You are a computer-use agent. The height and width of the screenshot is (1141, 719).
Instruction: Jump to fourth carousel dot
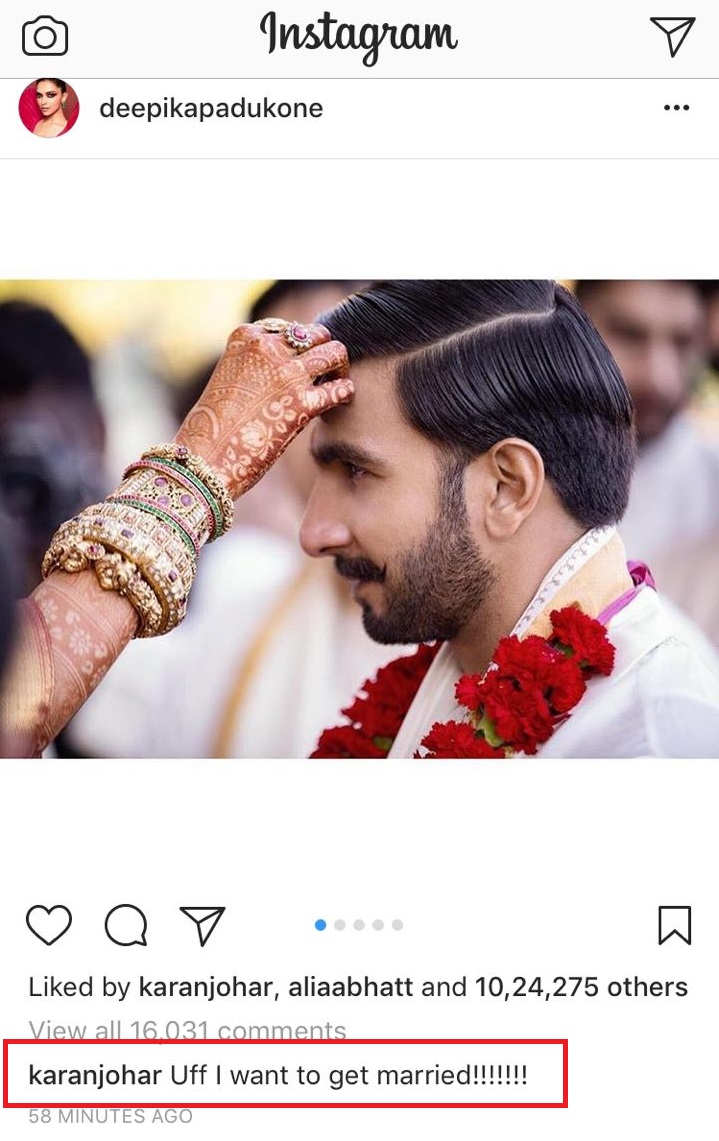click(378, 925)
